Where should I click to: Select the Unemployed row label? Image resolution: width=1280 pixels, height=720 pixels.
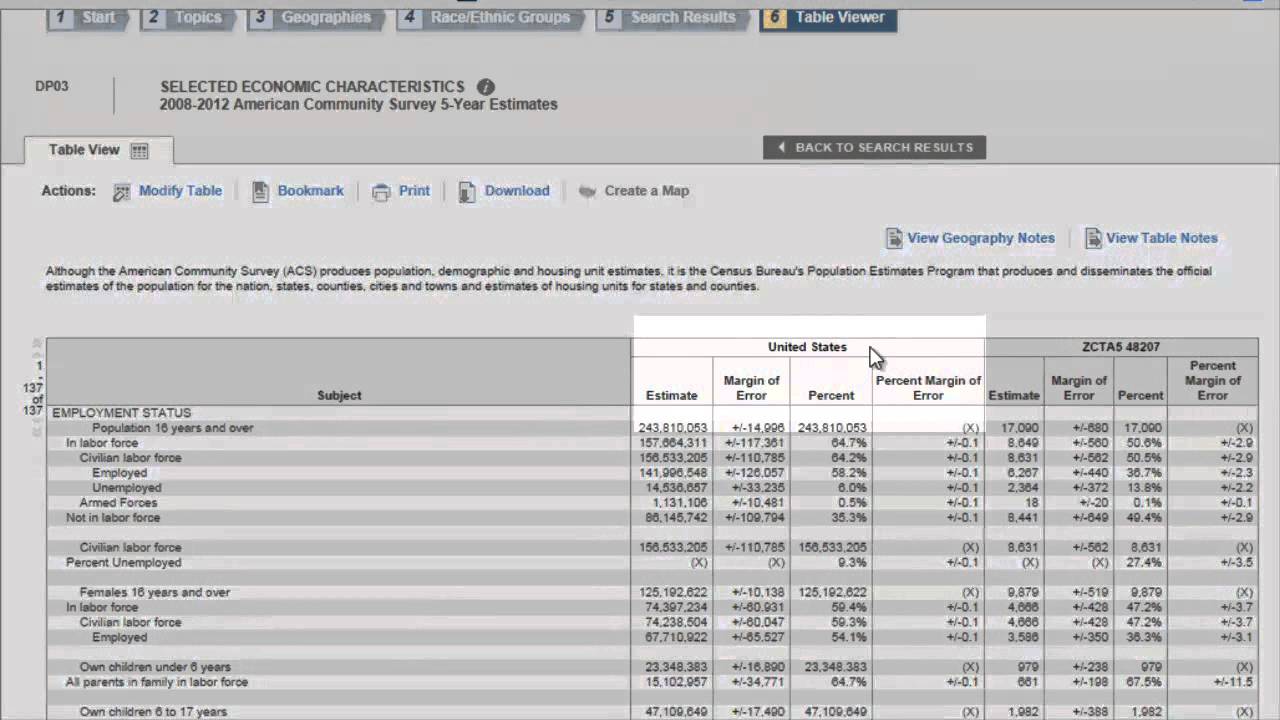click(x=126, y=488)
